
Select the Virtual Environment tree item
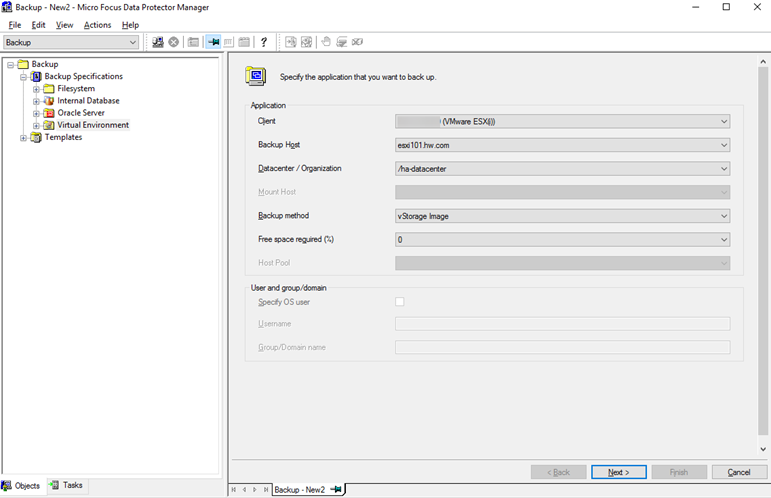[x=93, y=125]
